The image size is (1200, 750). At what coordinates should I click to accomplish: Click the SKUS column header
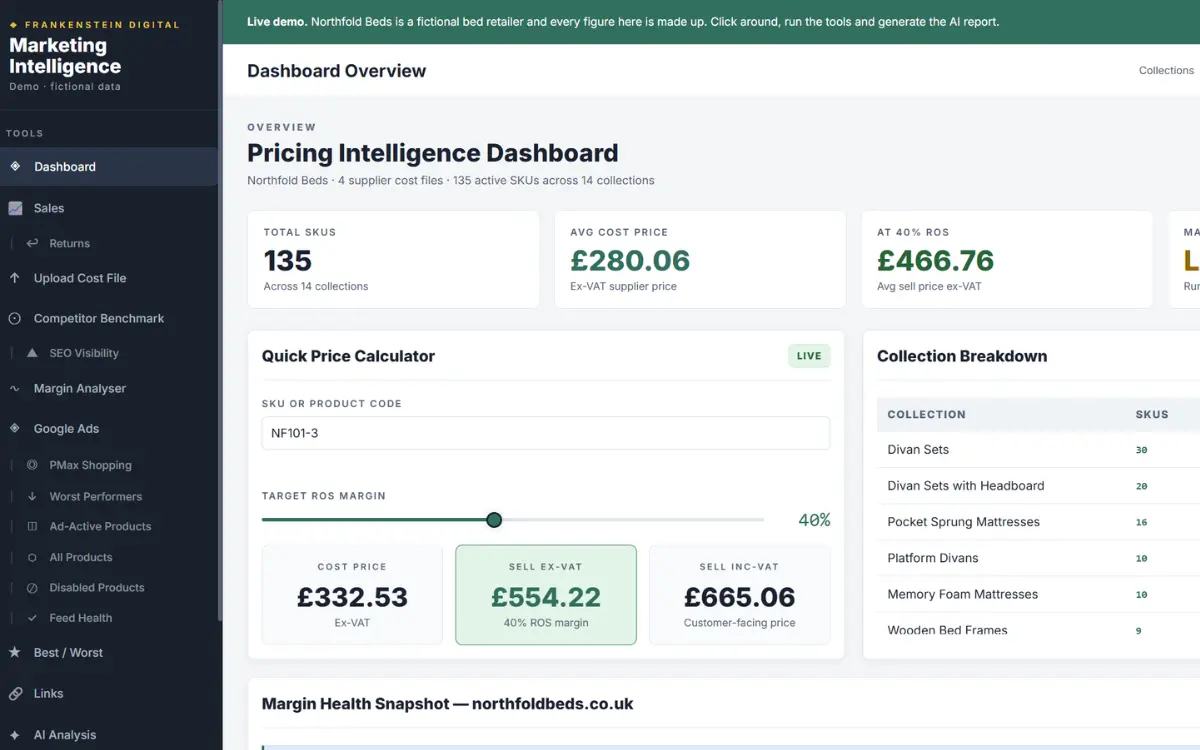[x=1151, y=414]
